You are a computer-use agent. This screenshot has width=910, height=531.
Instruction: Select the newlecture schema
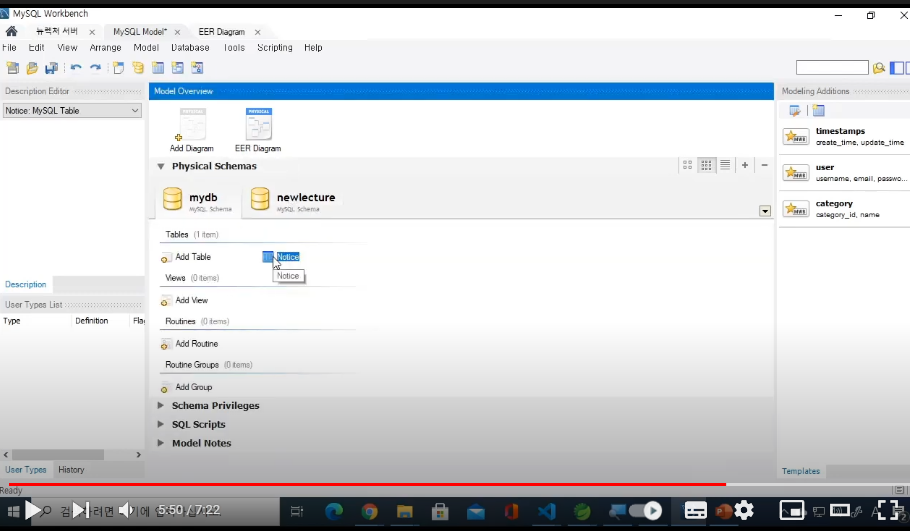click(293, 199)
